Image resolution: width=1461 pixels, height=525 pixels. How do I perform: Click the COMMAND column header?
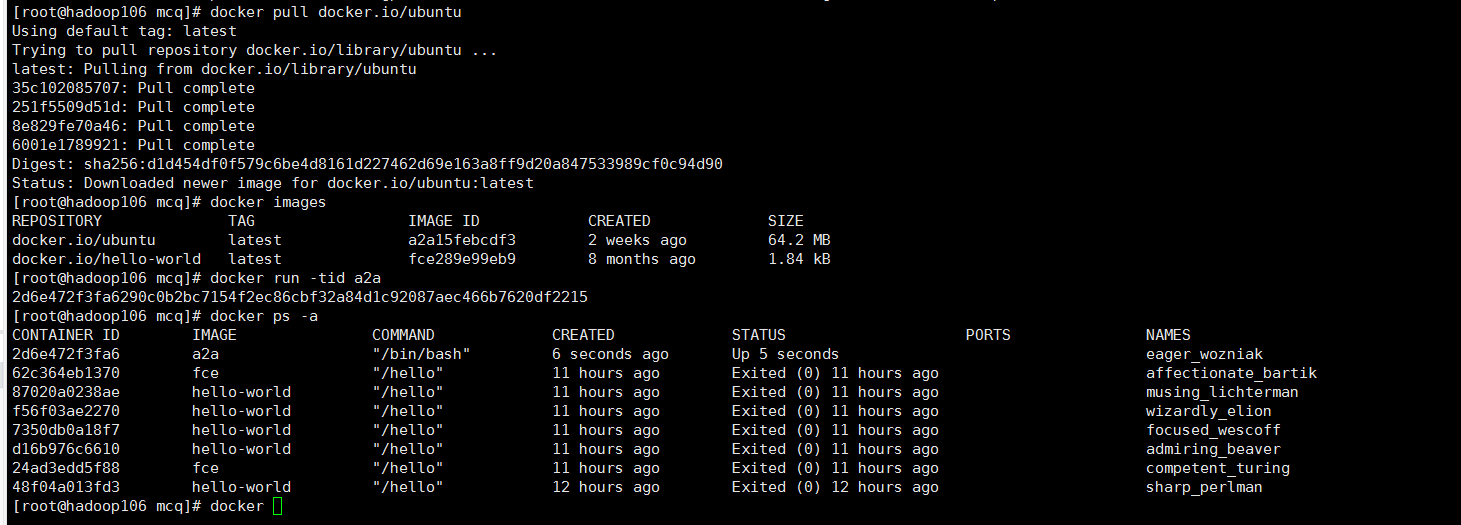[x=403, y=335]
